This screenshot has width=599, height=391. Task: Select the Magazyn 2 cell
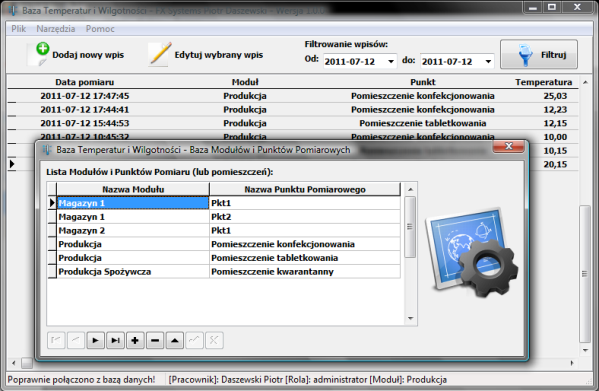(x=133, y=231)
